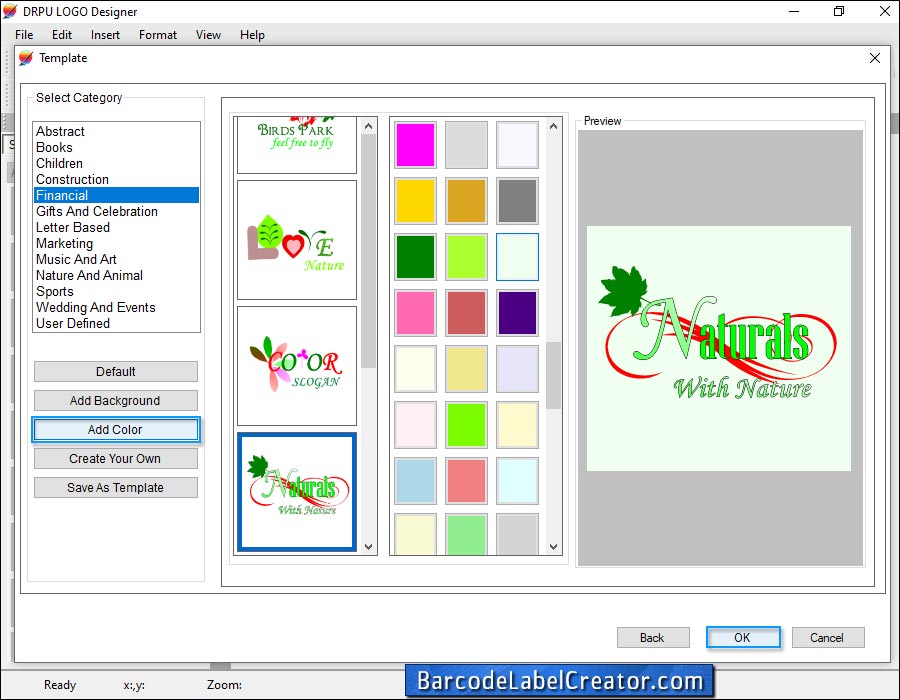Restore down the main window
The image size is (900, 700).
click(839, 11)
